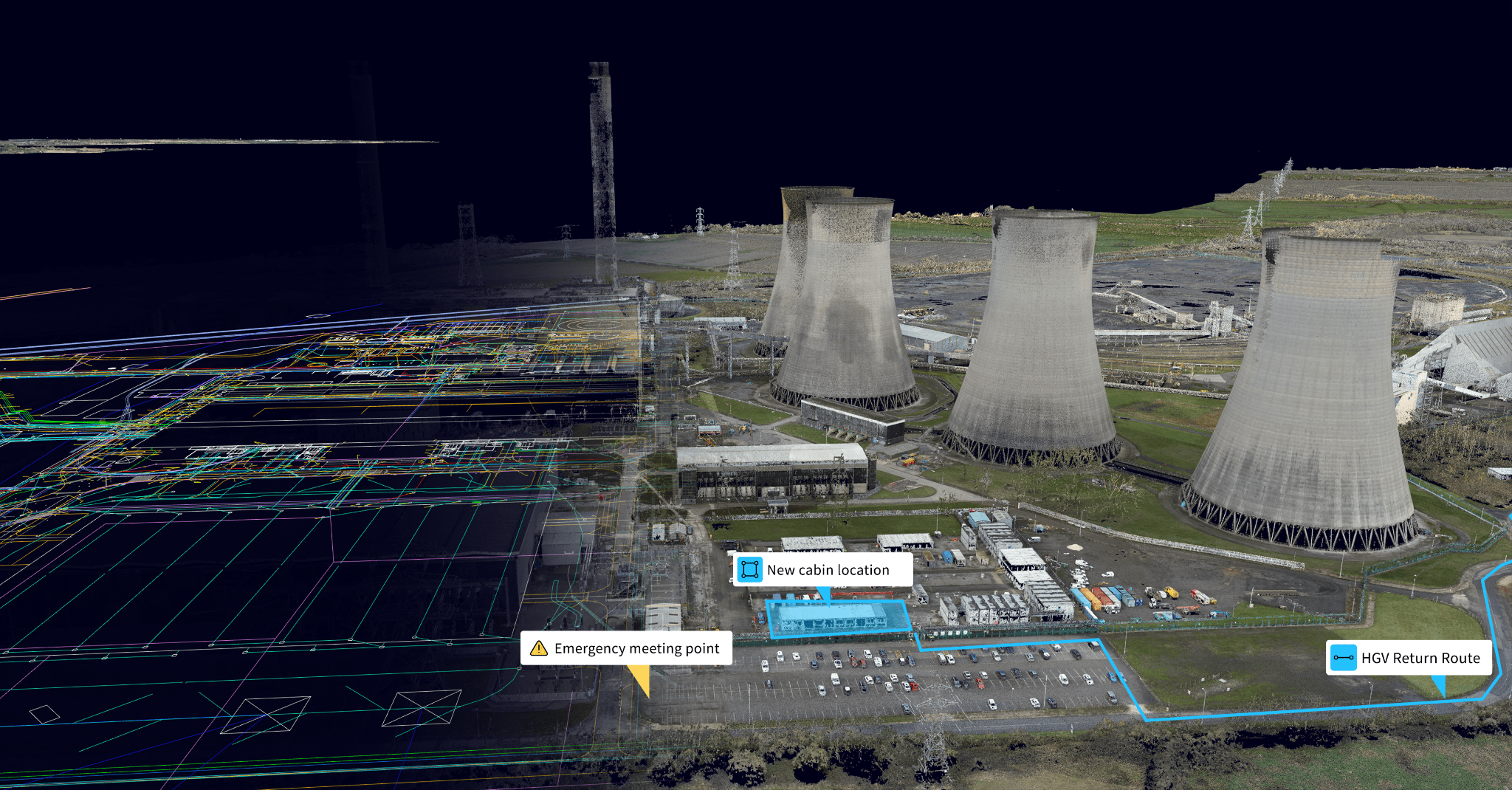Click the warning triangle icon on Emergency meeting point

[x=540, y=648]
